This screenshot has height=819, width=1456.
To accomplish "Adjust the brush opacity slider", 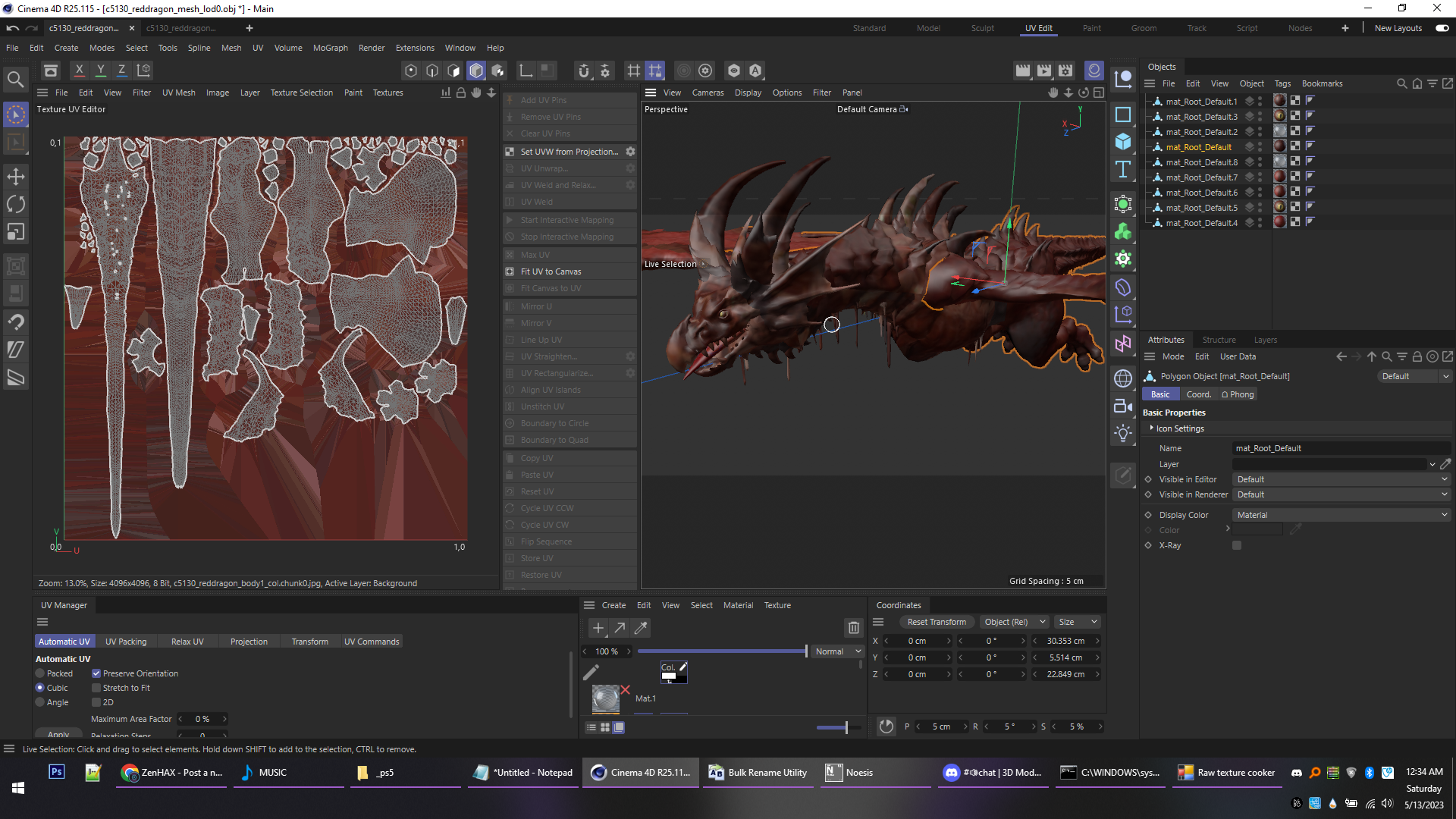I will pyautogui.click(x=722, y=651).
